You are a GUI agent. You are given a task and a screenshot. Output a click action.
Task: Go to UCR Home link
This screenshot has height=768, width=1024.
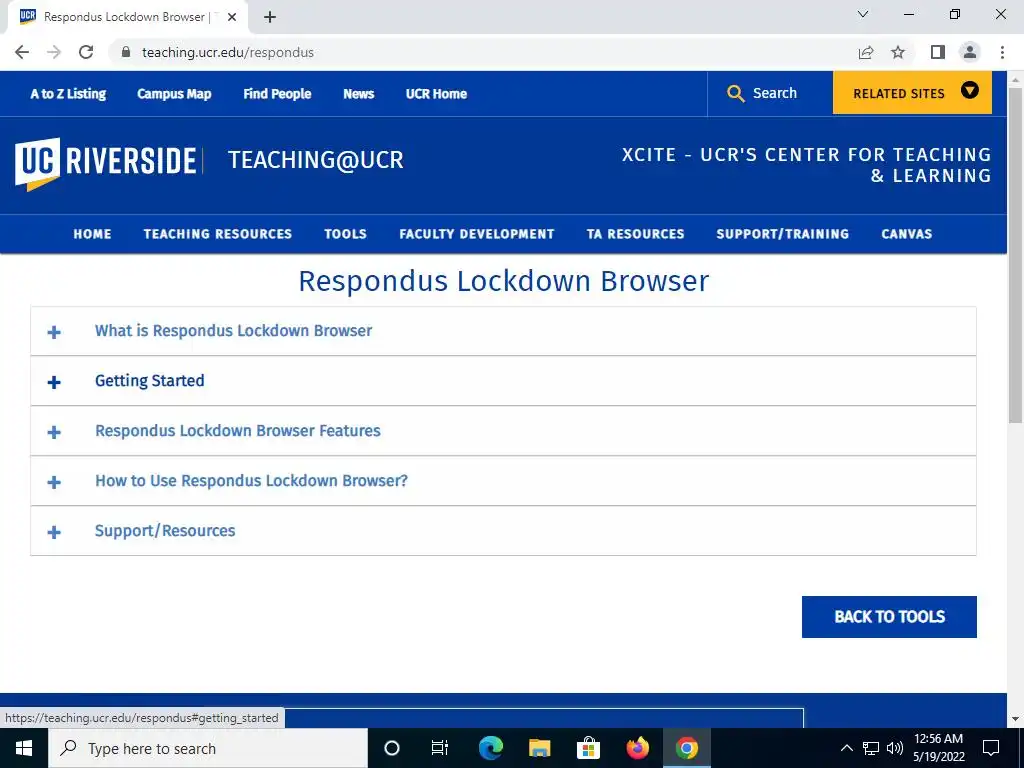(436, 93)
